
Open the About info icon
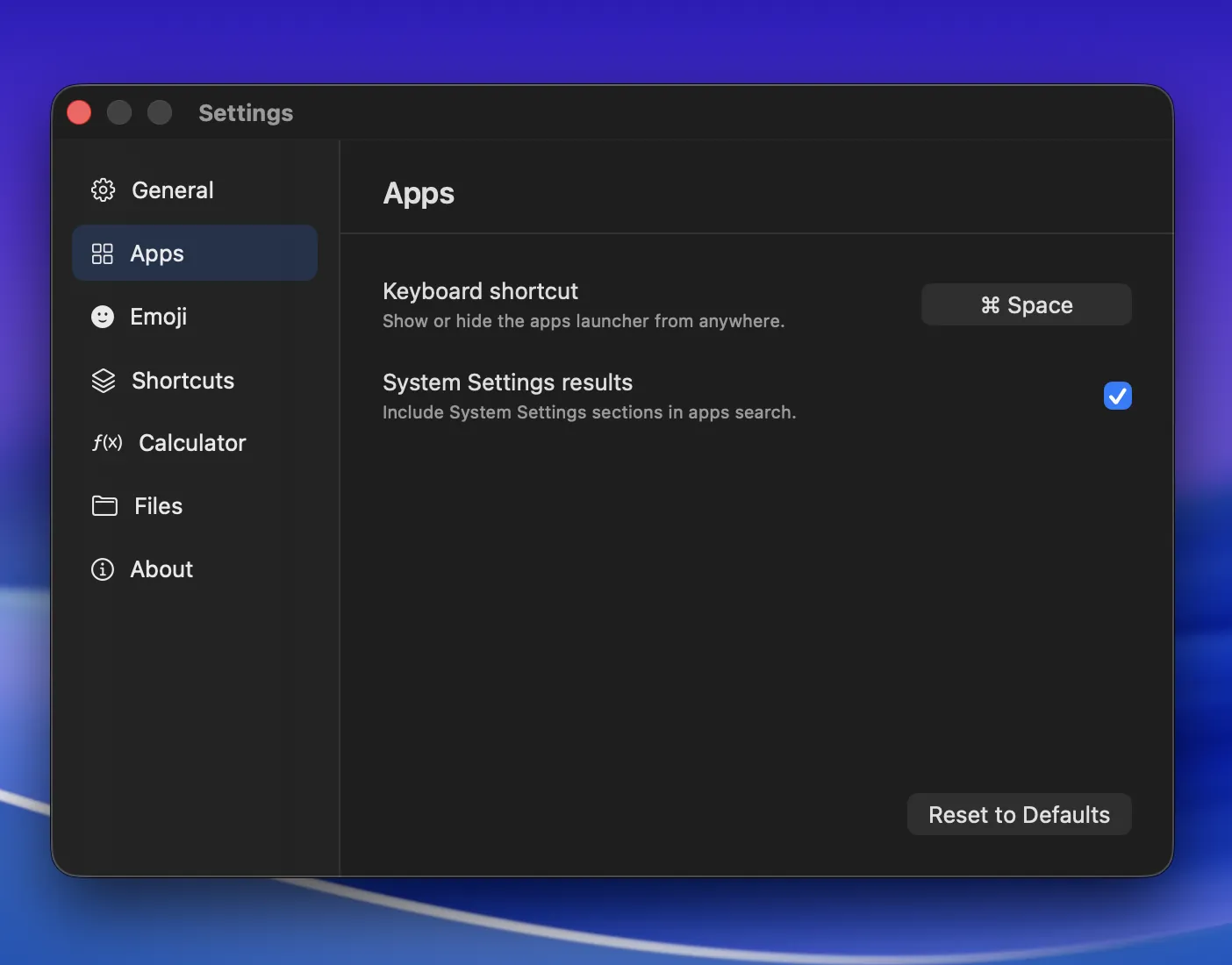click(x=103, y=569)
